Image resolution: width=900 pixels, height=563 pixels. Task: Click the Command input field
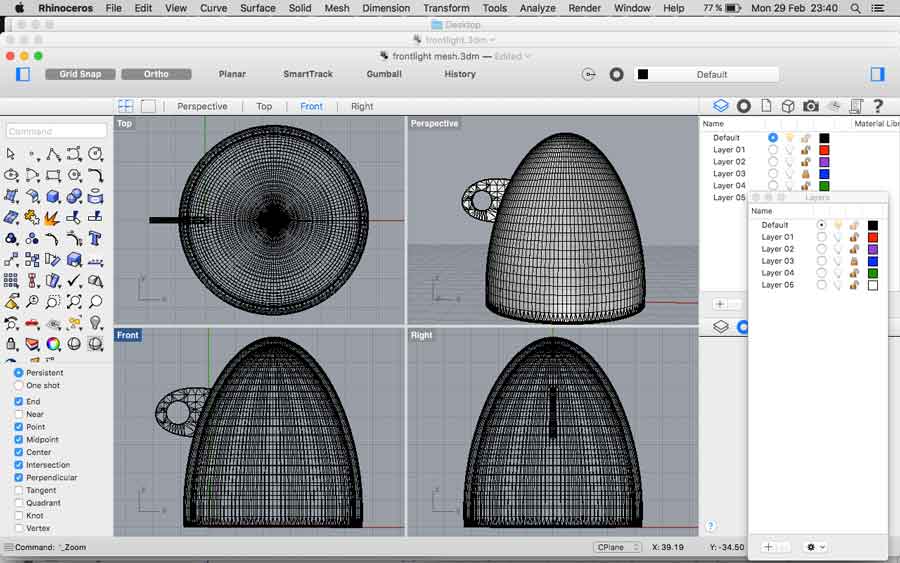[56, 131]
